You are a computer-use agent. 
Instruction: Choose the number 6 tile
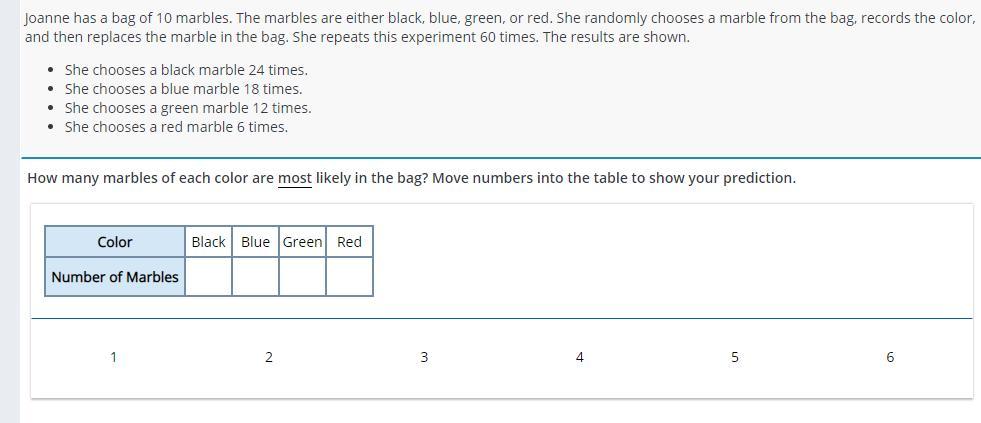(x=890, y=357)
